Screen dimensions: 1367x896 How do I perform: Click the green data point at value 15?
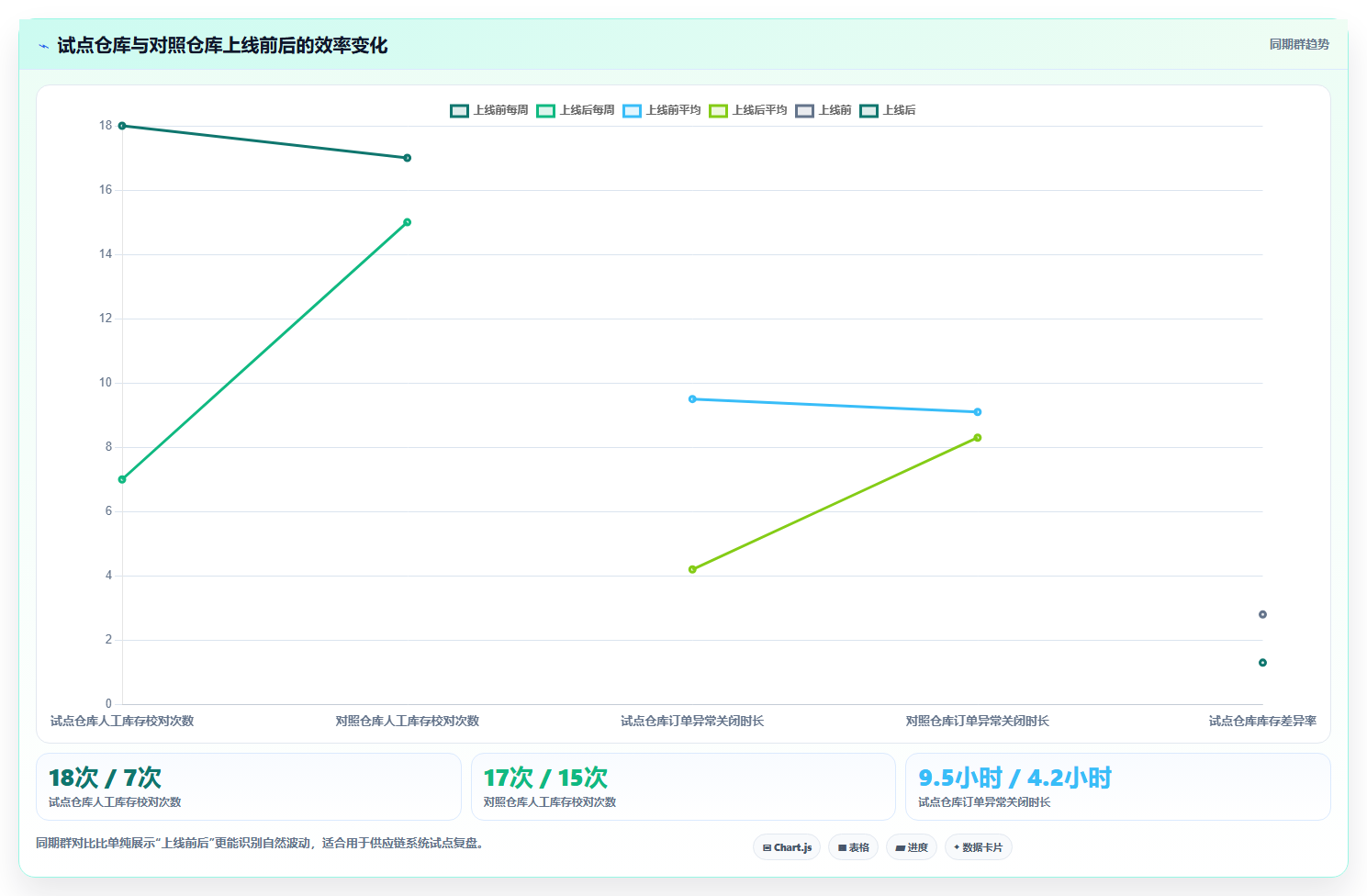(x=408, y=222)
